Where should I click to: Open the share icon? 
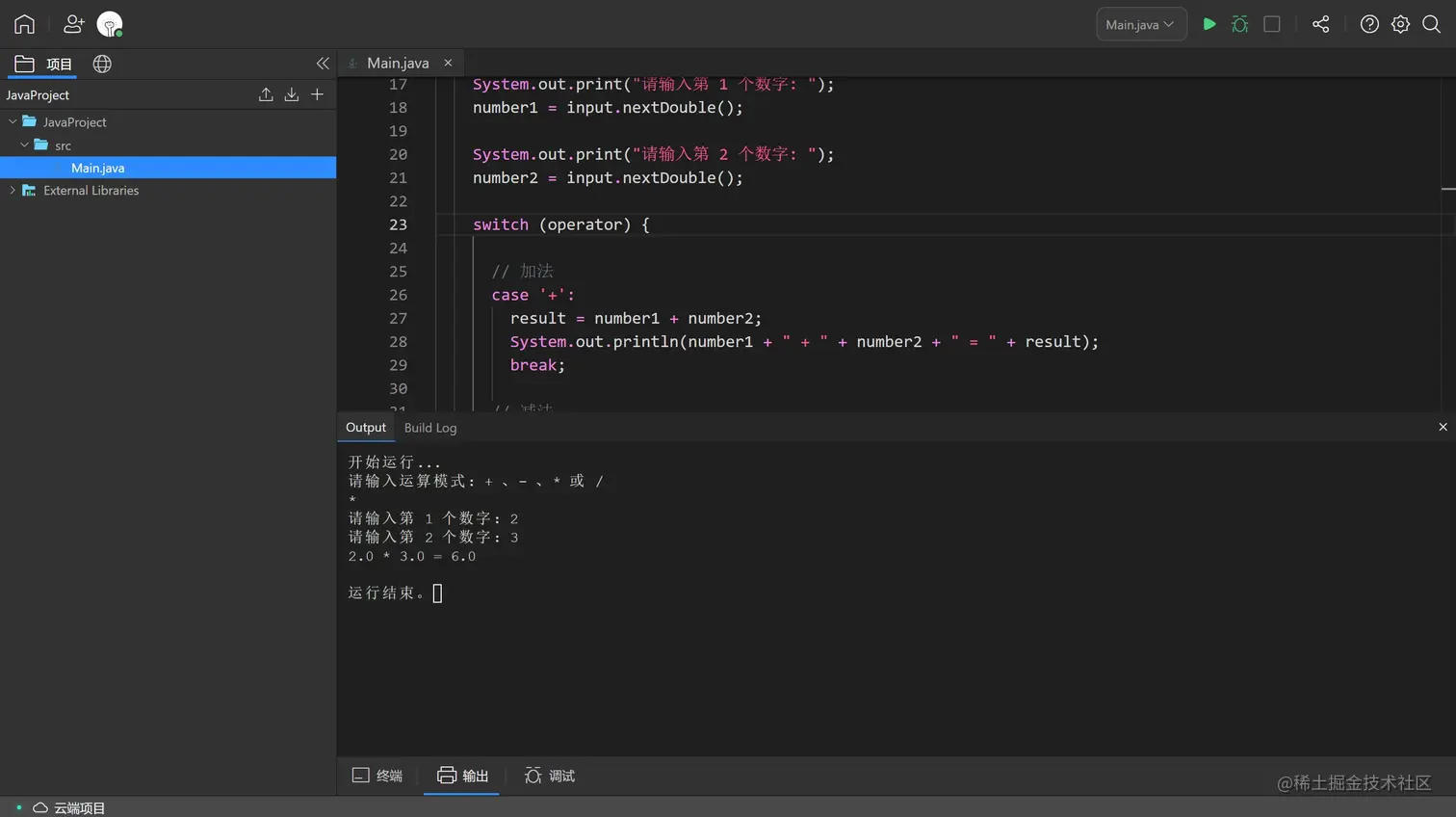1321,24
